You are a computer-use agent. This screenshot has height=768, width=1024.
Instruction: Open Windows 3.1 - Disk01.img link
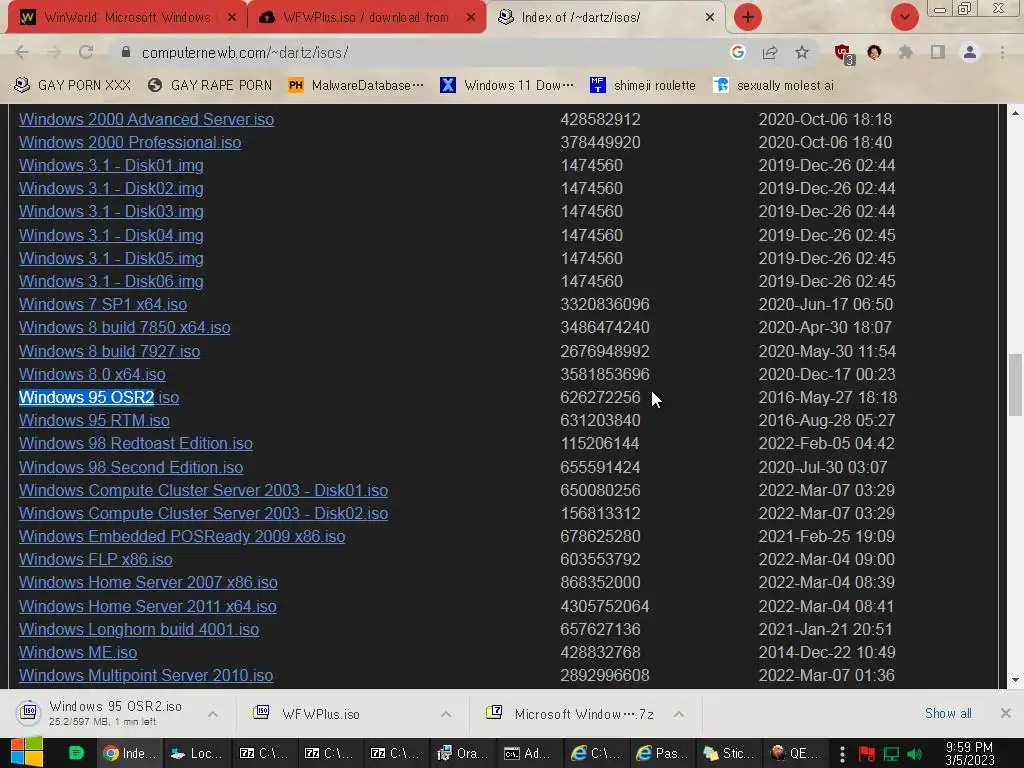click(111, 165)
